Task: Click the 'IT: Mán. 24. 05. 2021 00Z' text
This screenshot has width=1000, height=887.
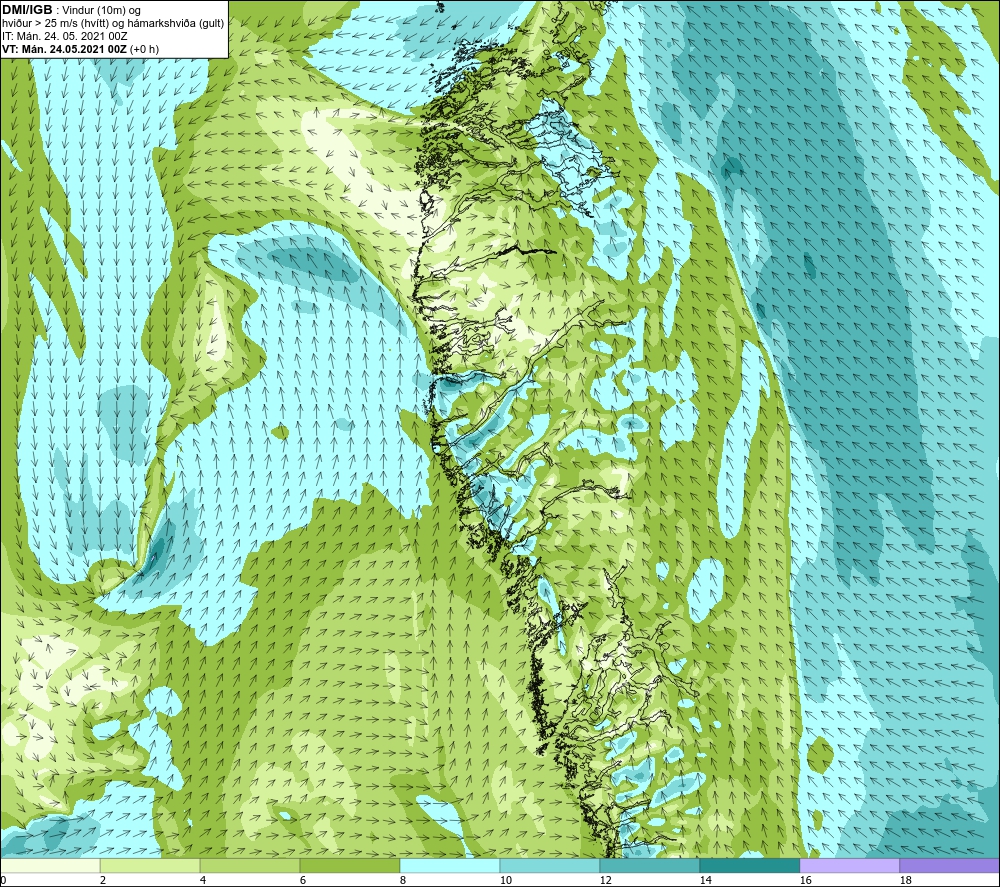Action: click(64, 36)
